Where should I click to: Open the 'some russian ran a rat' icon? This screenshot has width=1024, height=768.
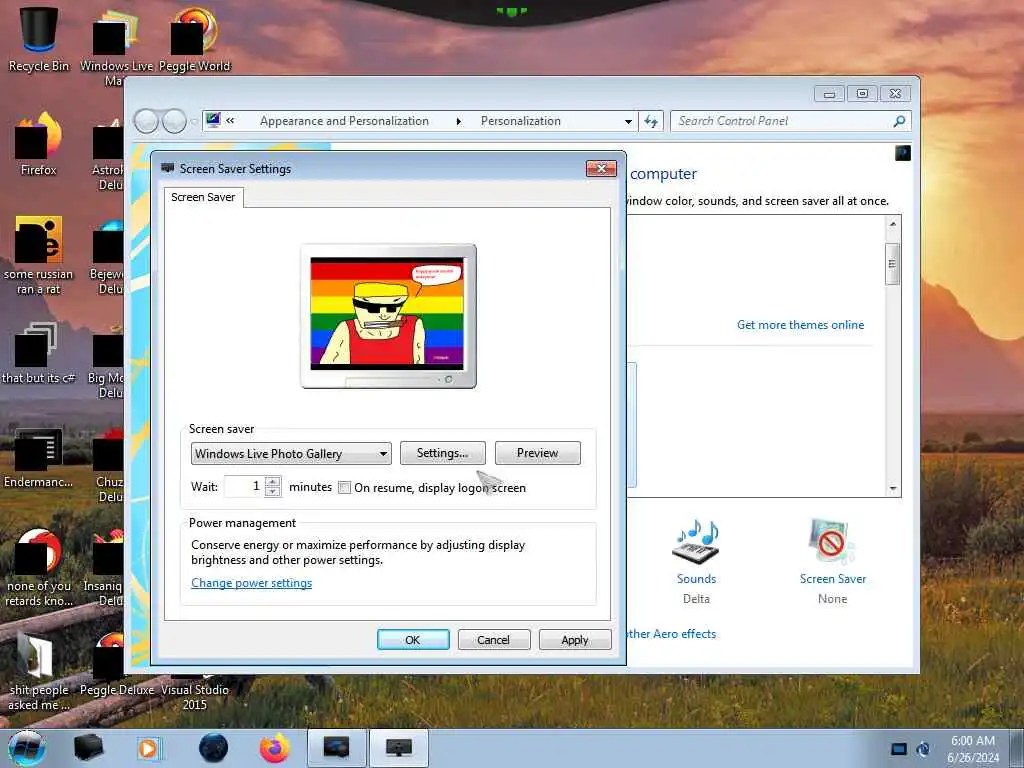click(x=39, y=255)
